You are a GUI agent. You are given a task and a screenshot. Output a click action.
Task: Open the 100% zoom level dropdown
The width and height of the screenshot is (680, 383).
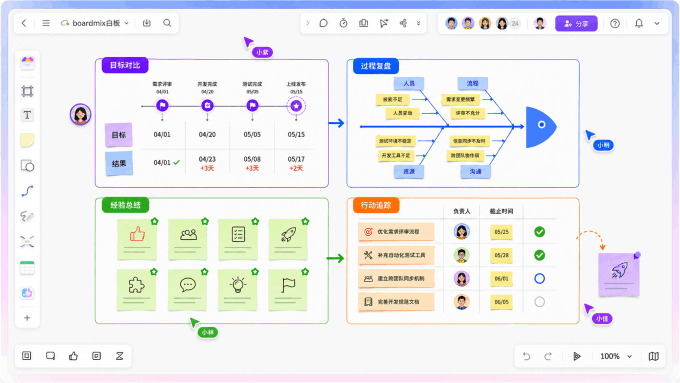pos(616,356)
